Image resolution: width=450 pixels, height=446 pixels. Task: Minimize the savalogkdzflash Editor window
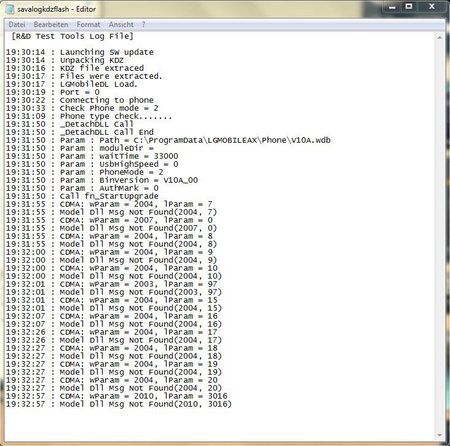[x=392, y=7]
